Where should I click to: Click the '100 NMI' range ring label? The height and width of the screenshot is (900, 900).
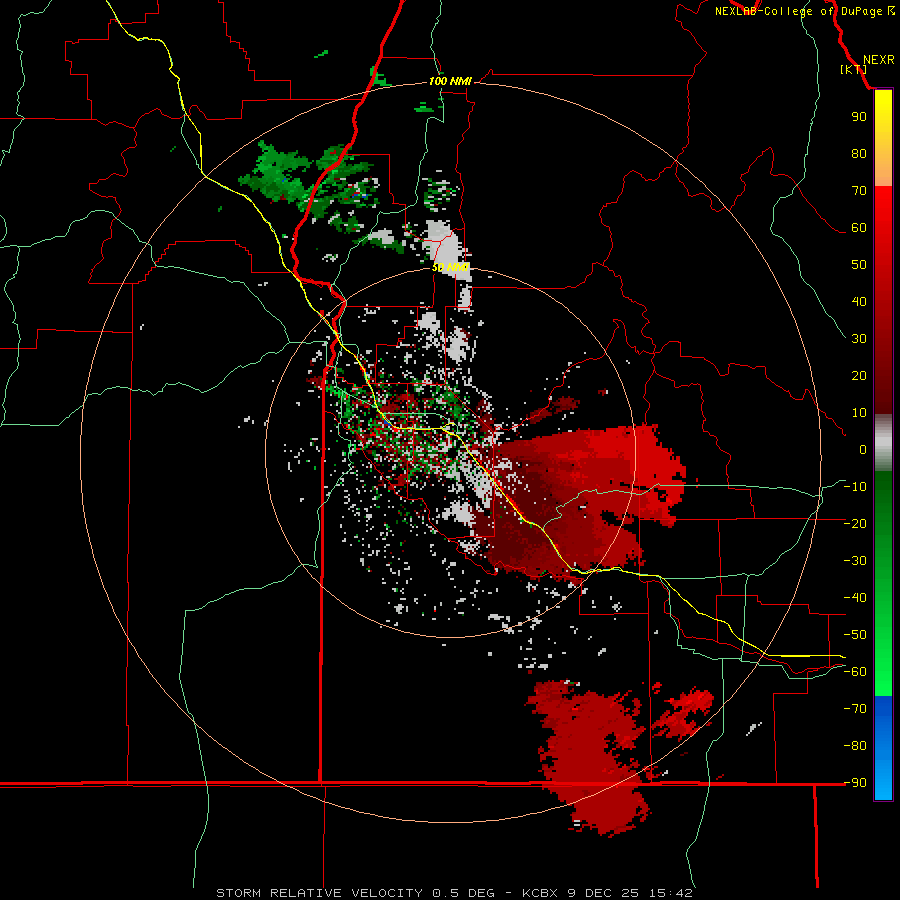coord(450,81)
